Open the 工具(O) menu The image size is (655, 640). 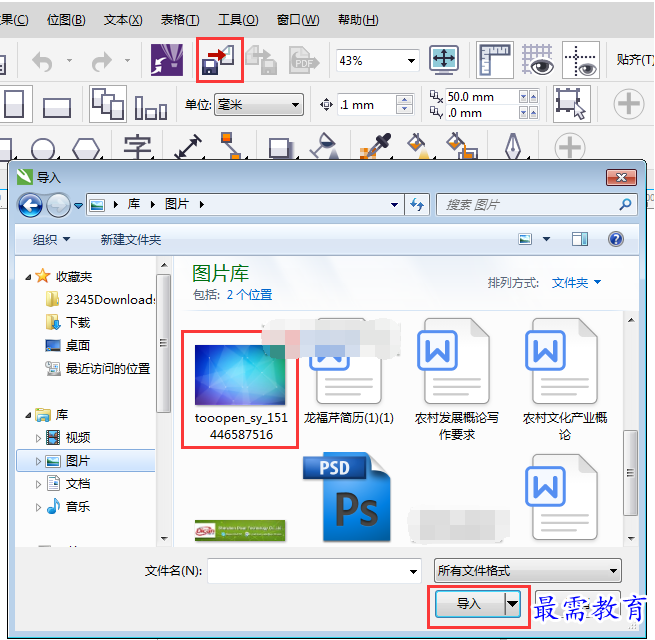point(238,20)
